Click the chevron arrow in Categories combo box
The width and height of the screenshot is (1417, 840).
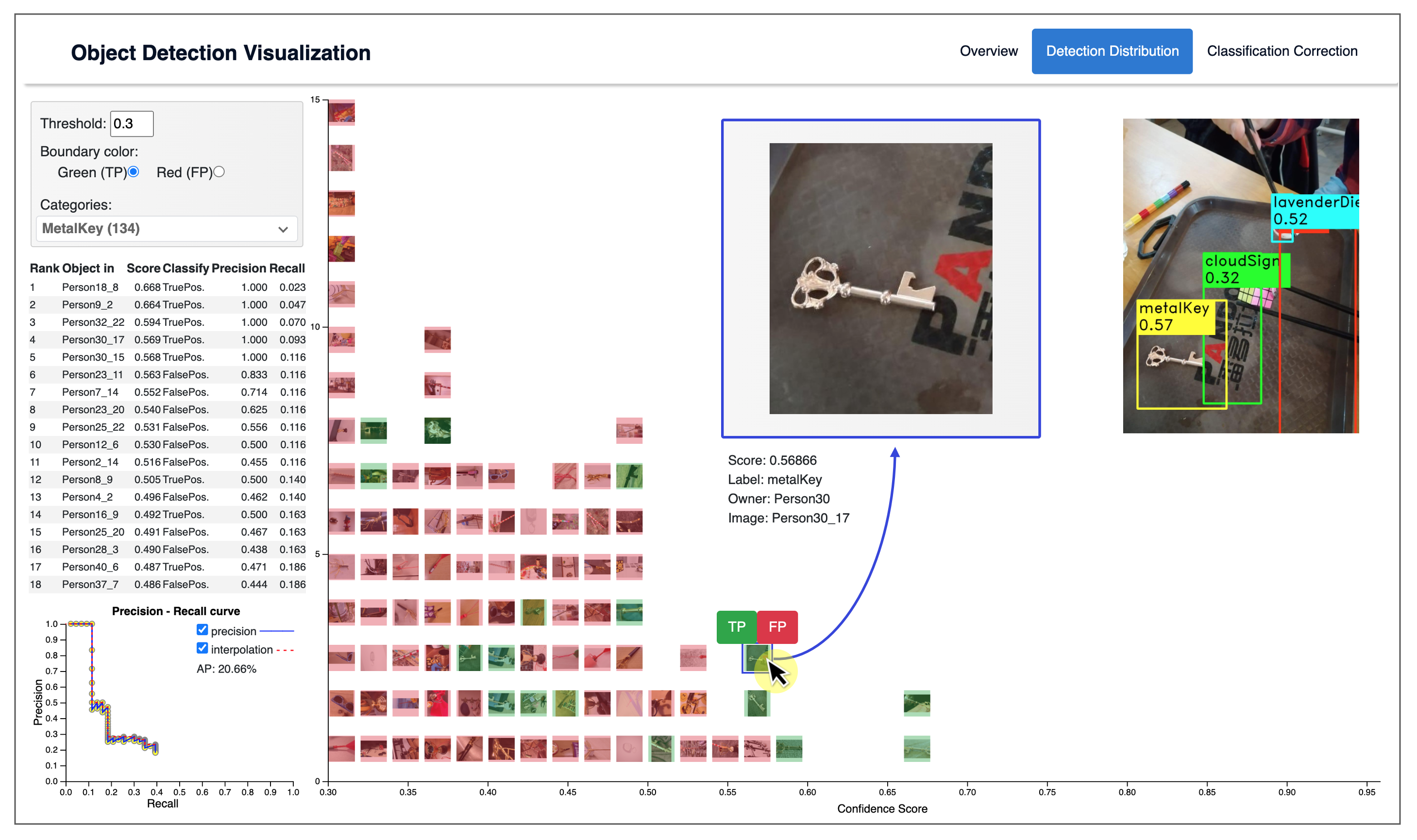point(283,229)
